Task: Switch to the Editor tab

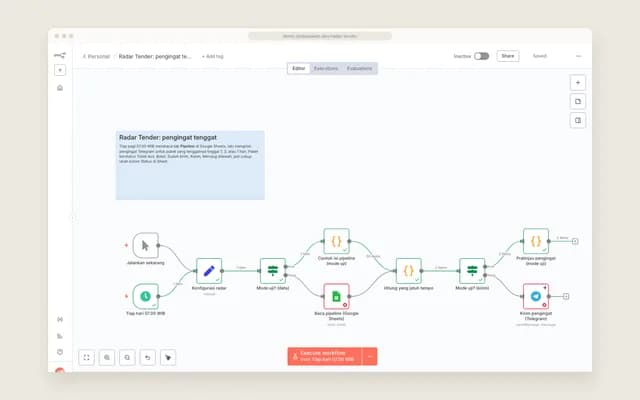Action: point(298,68)
